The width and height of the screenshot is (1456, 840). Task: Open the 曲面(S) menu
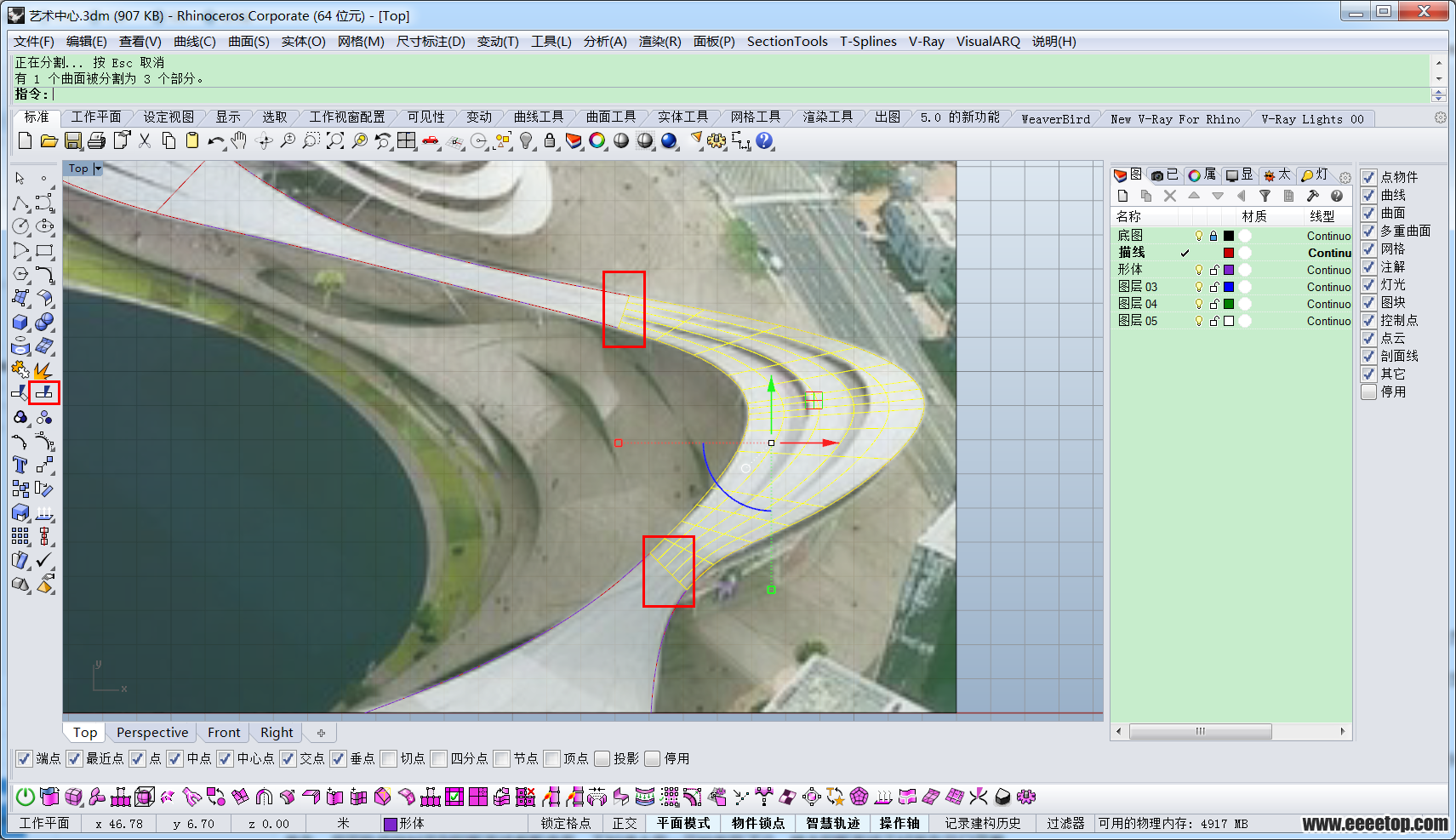pyautogui.click(x=248, y=41)
